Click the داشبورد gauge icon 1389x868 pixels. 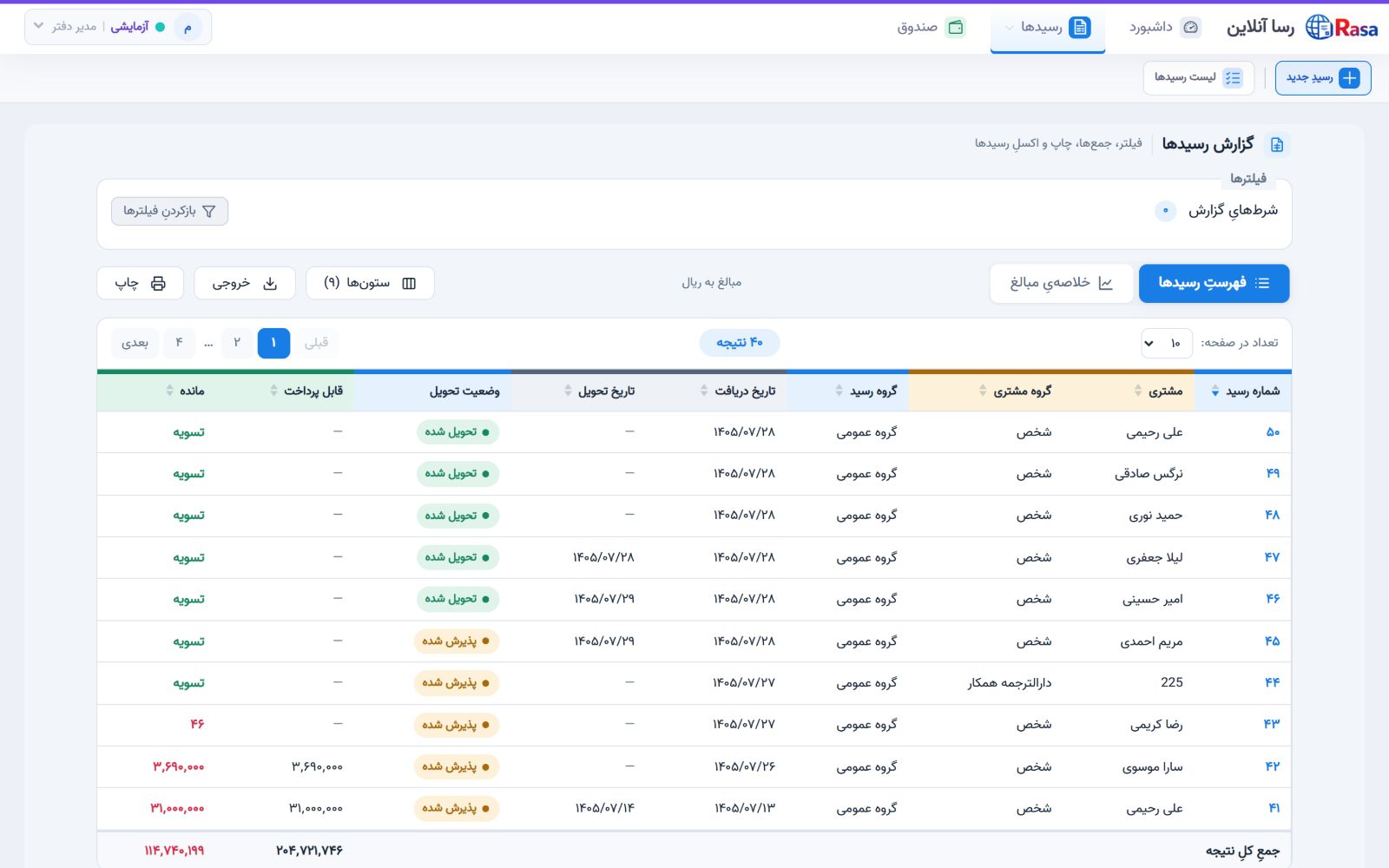[x=1191, y=28]
